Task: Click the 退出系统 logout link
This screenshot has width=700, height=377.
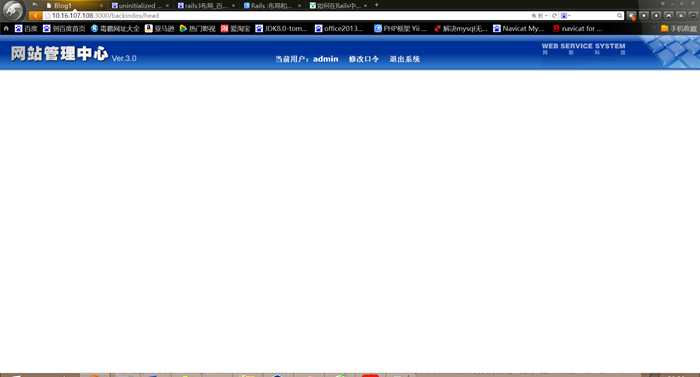Action: coord(404,59)
